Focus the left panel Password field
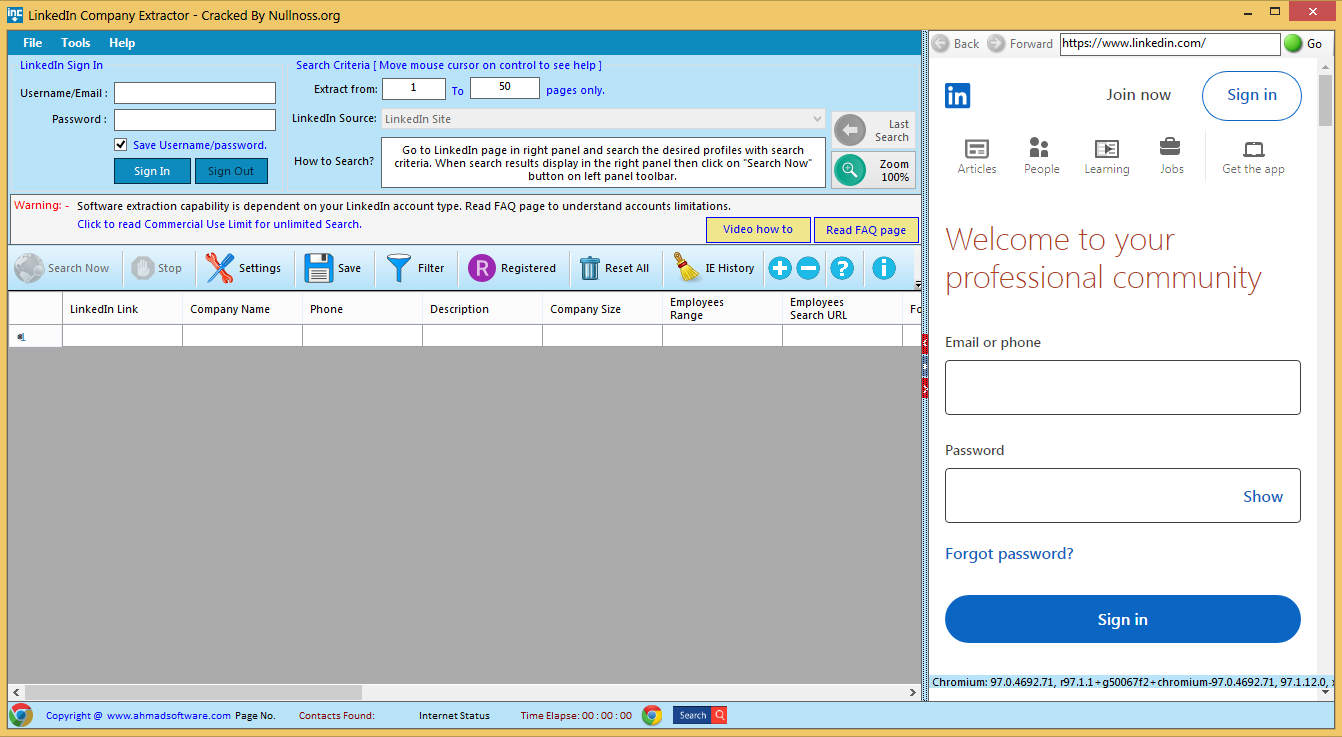Screen dimensions: 1342x737 (x=195, y=120)
